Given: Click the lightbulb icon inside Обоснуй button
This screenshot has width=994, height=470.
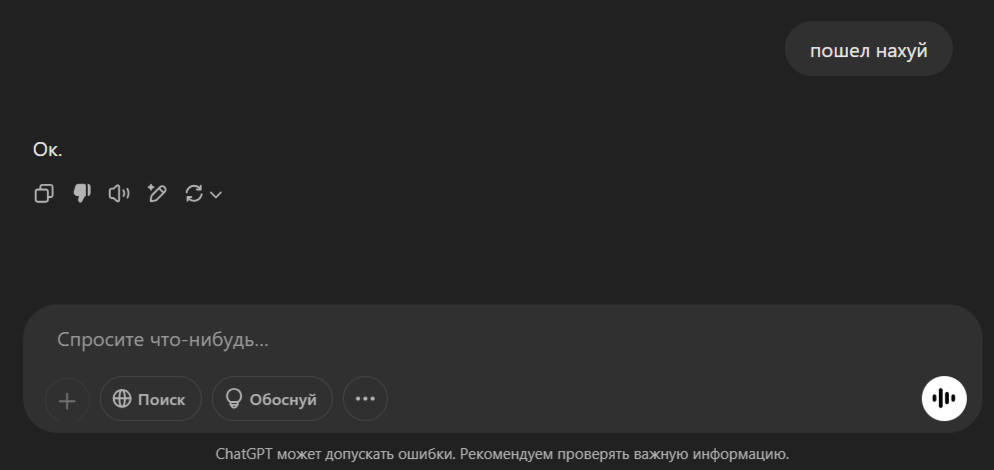Looking at the screenshot, I should (234, 398).
